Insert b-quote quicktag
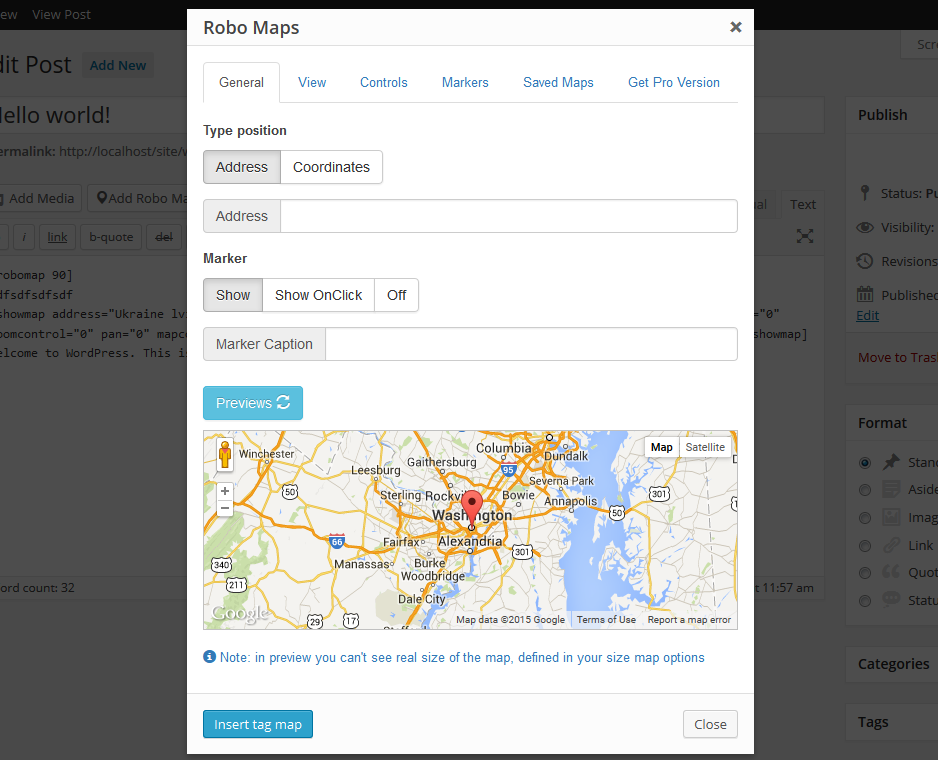The image size is (938, 760). [x=111, y=237]
